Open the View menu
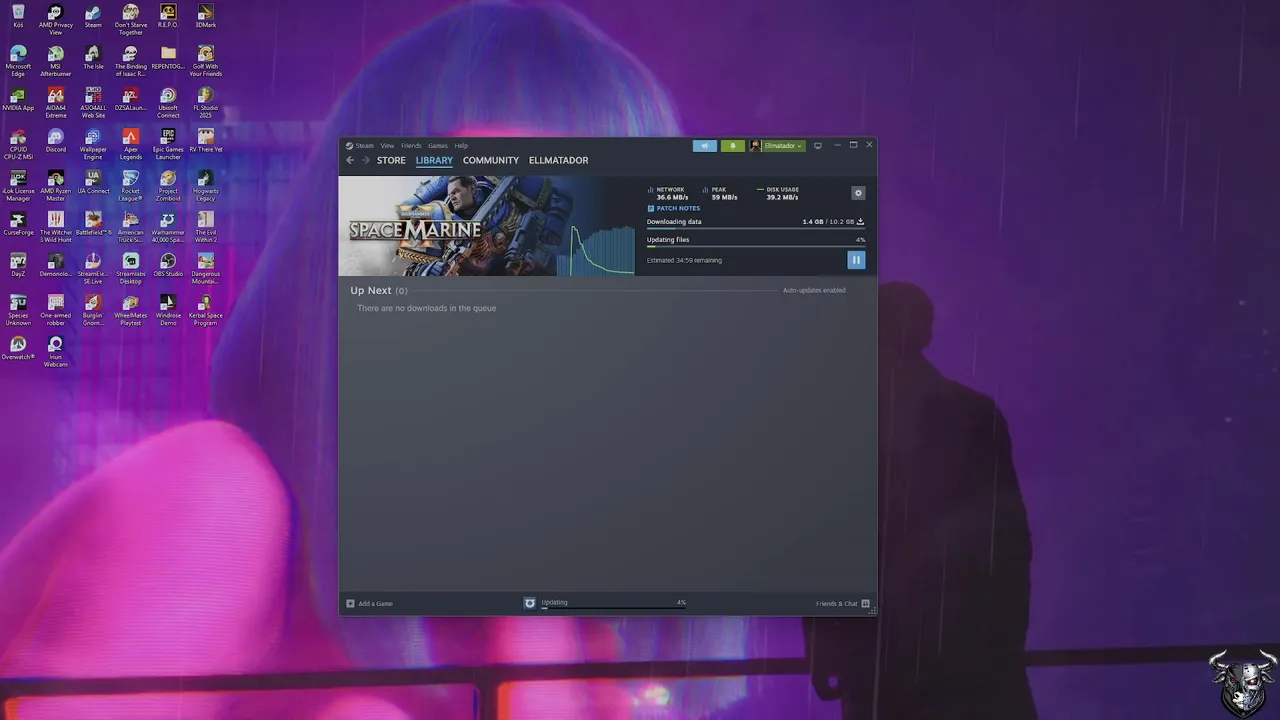 pos(387,146)
